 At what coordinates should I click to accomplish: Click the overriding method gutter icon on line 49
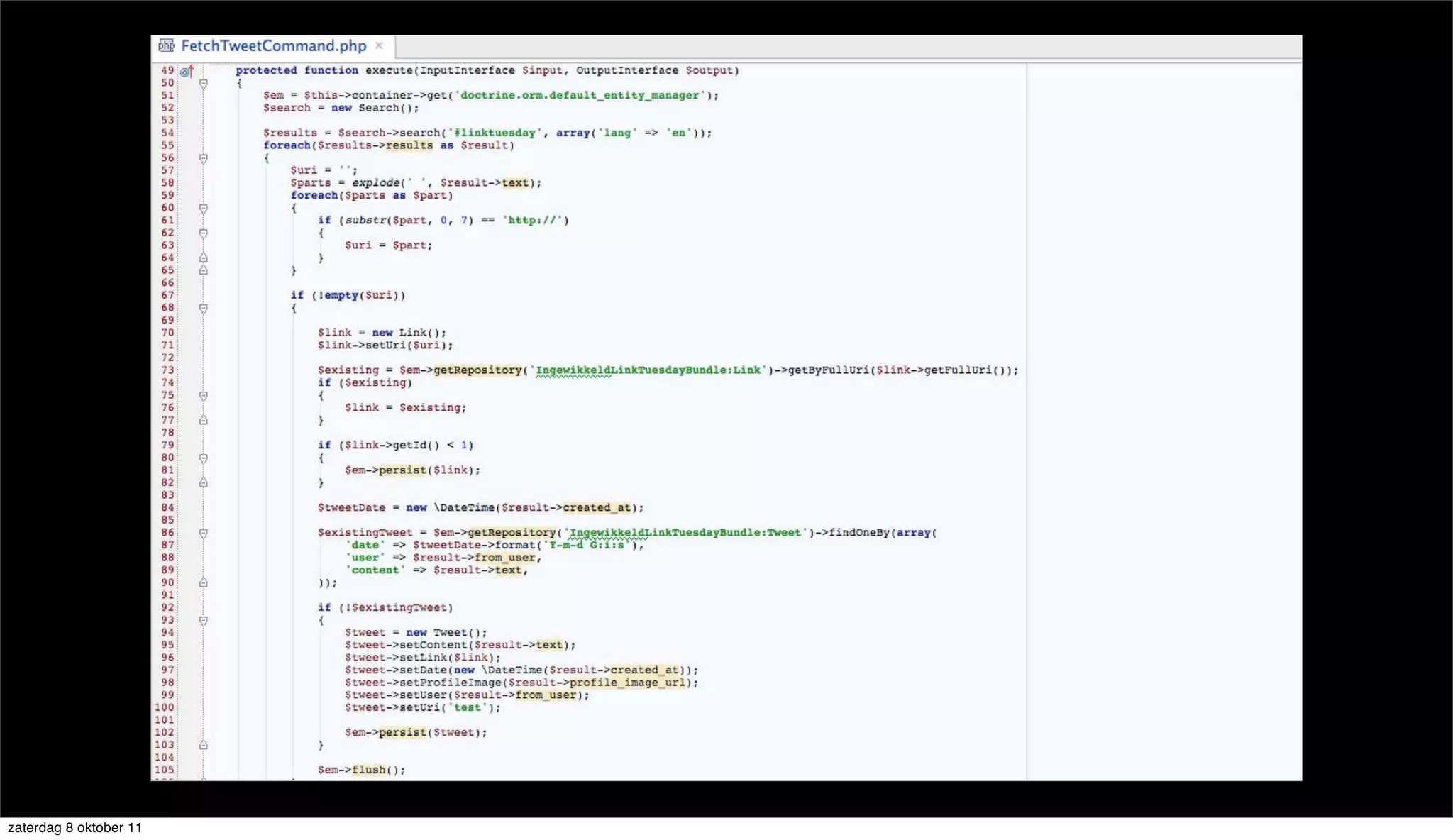coord(187,71)
